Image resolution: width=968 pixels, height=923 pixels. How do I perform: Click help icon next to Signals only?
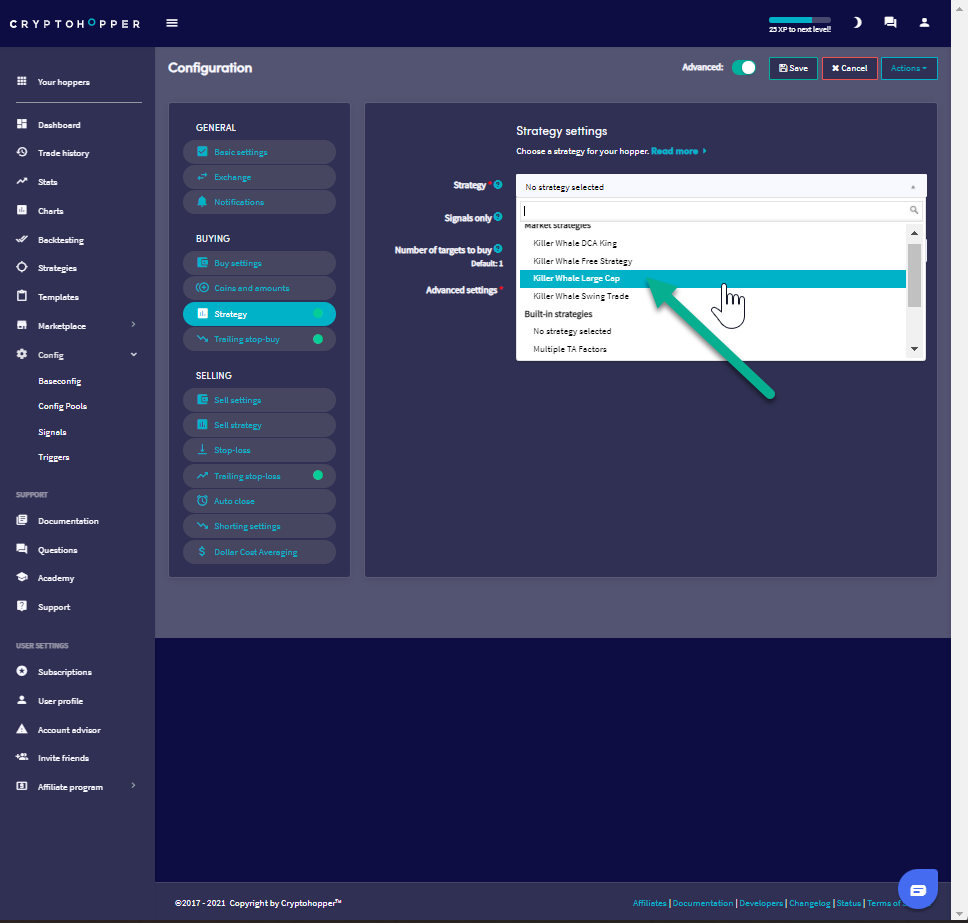[x=498, y=216]
